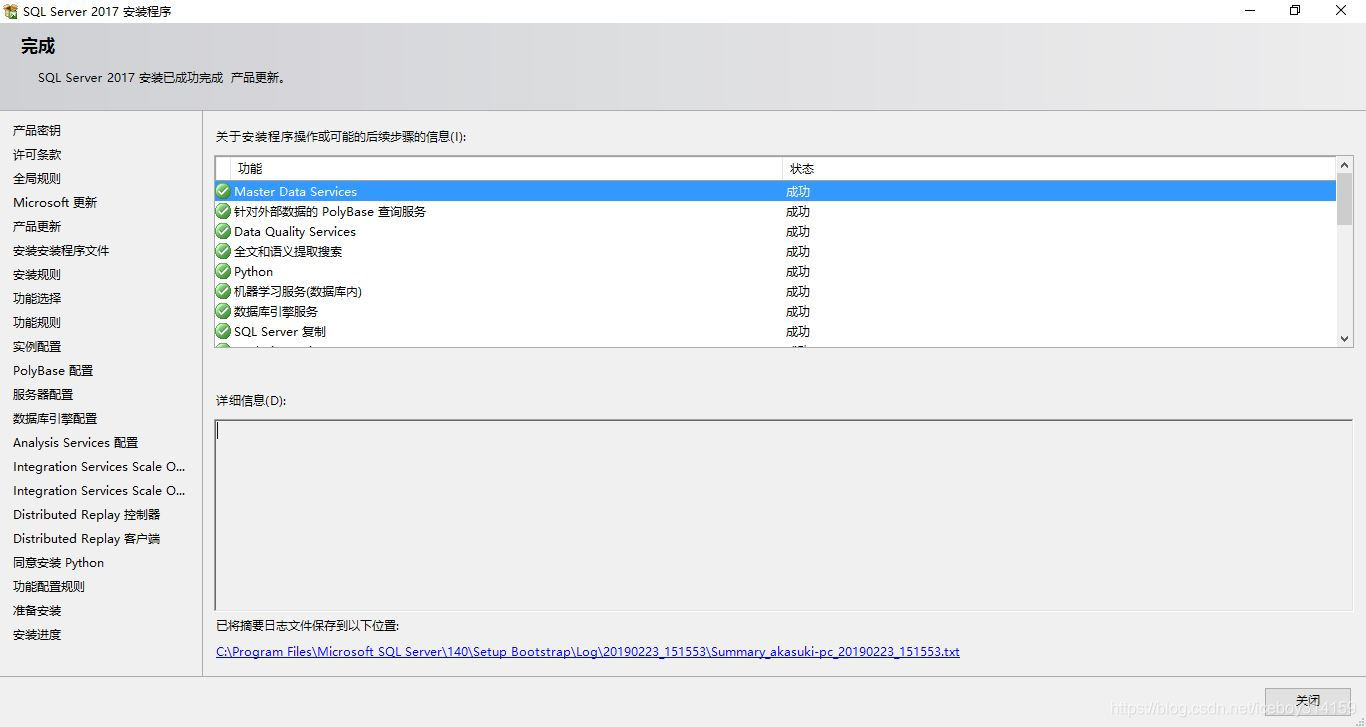Click the Analysis Services 配置 step

coord(76,443)
